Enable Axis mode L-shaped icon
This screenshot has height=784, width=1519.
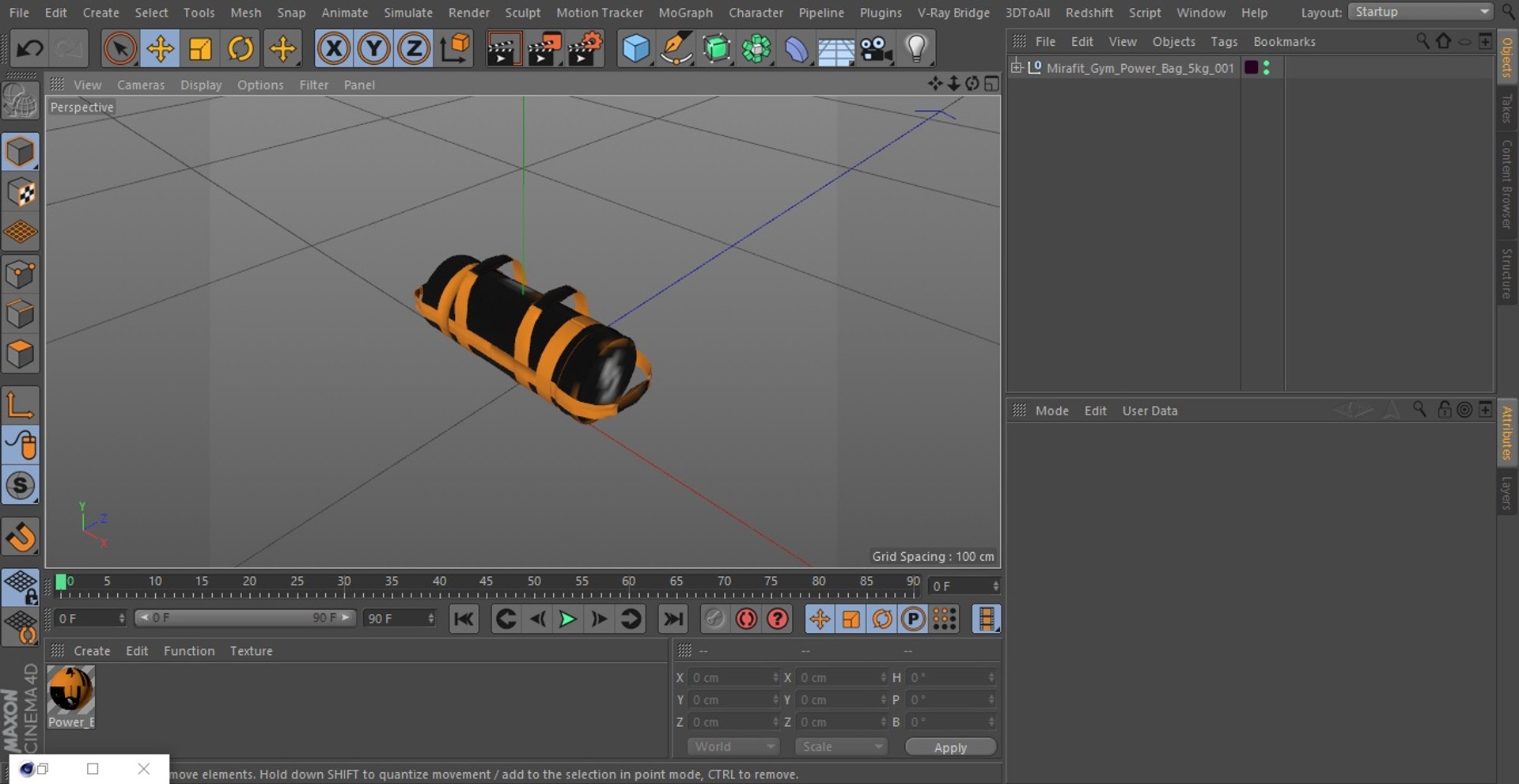pos(20,405)
